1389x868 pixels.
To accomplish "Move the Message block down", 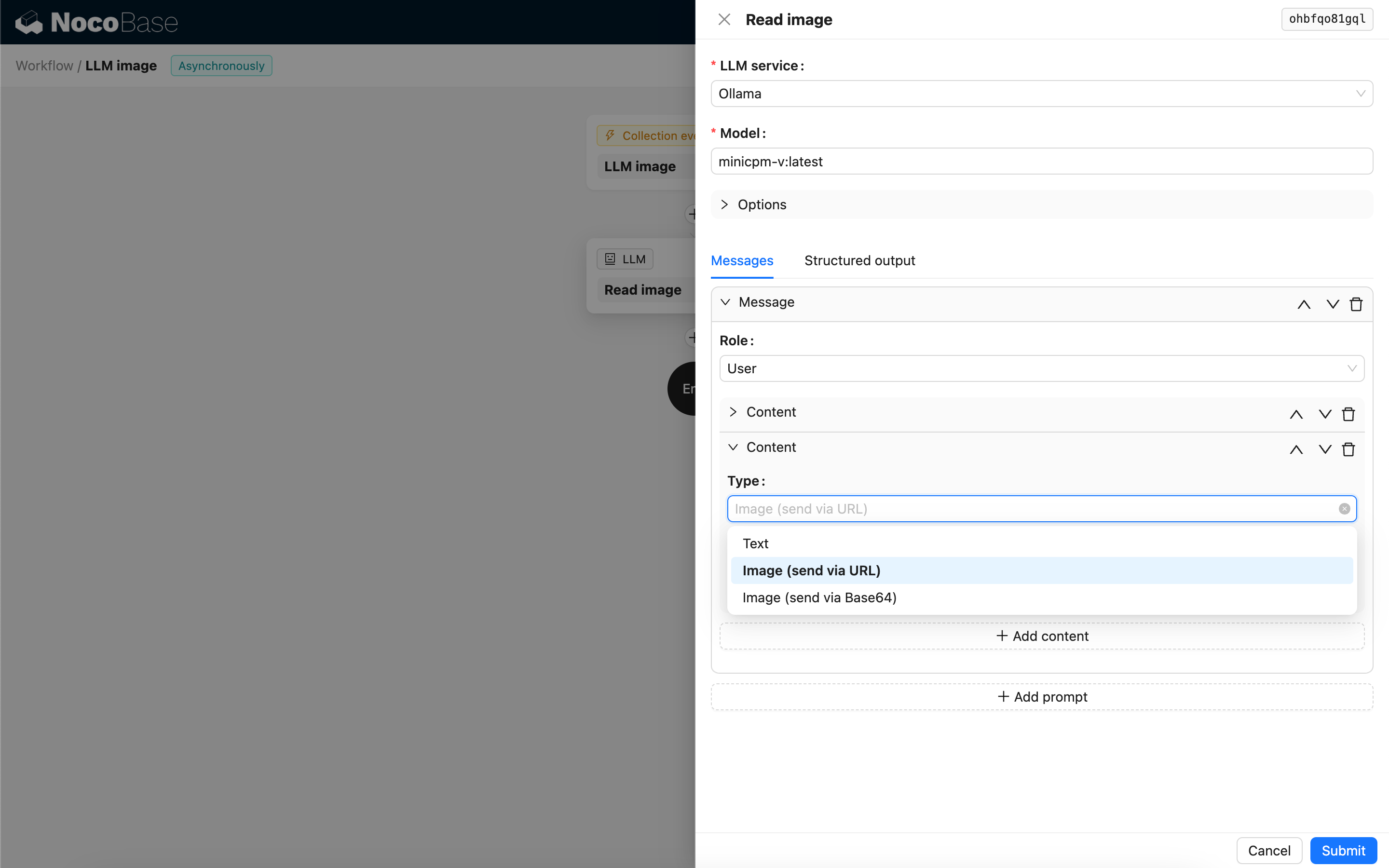I will pyautogui.click(x=1332, y=304).
